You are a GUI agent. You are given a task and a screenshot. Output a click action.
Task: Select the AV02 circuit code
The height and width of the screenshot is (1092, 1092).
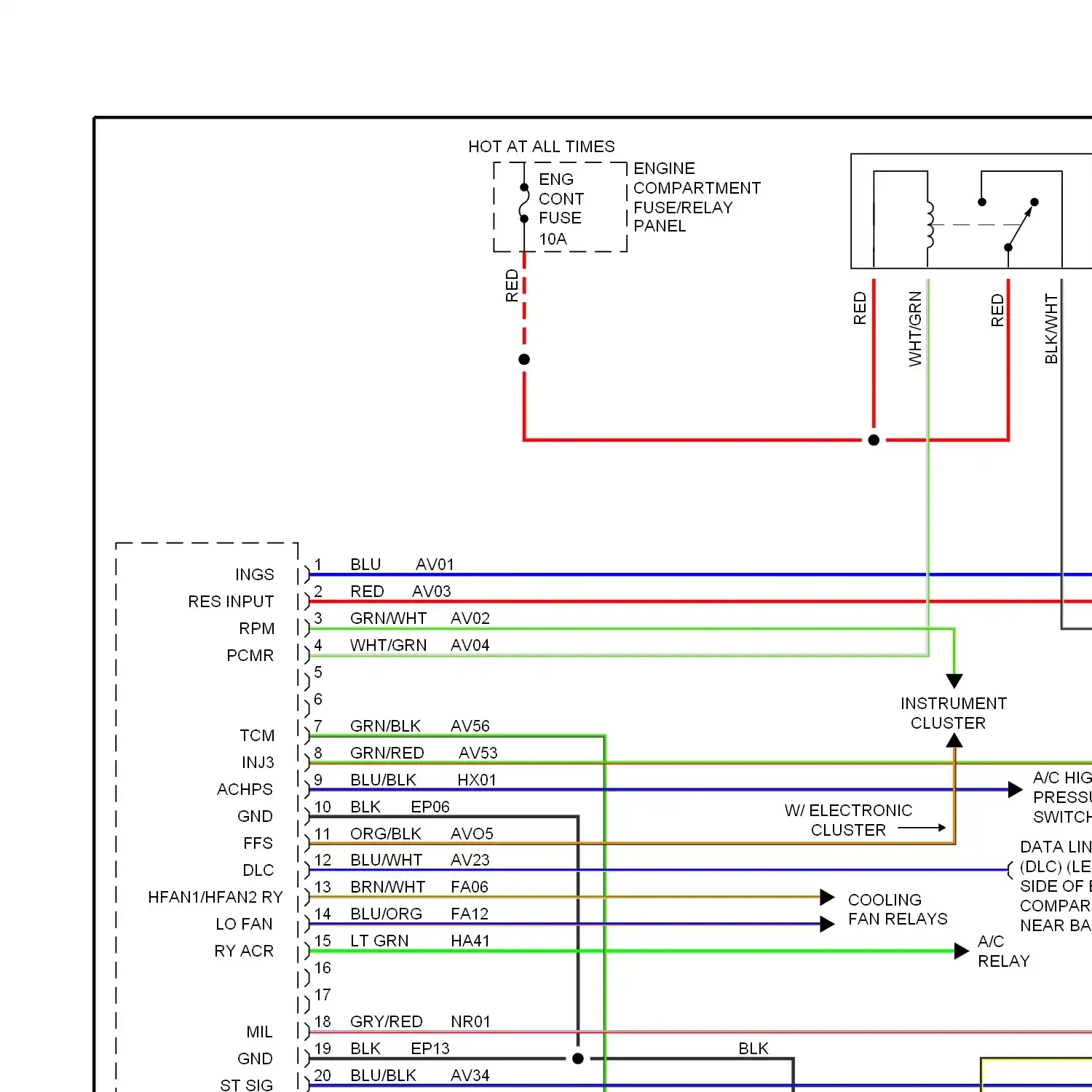[x=470, y=618]
